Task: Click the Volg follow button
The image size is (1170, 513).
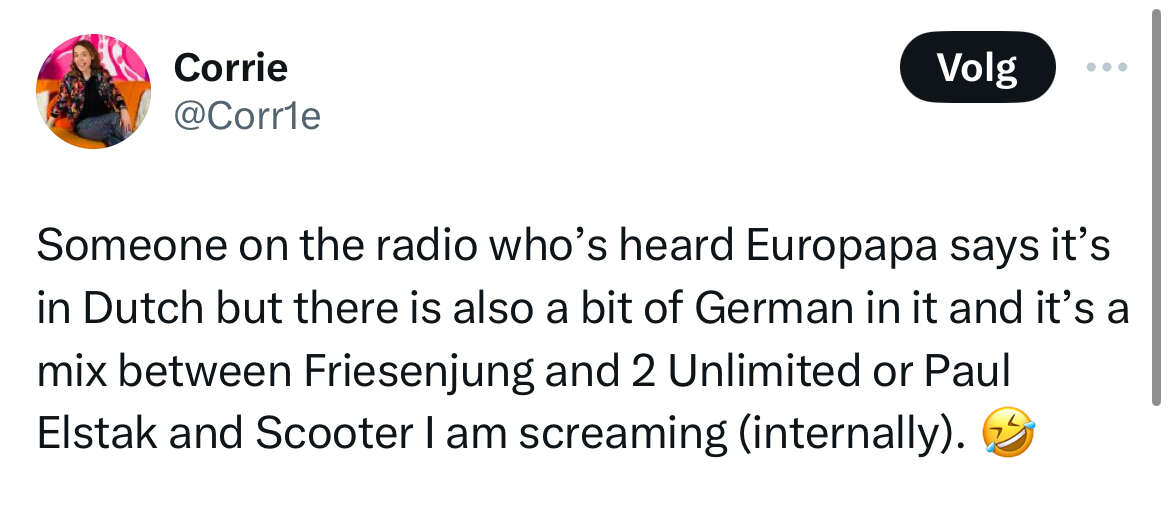Action: 977,67
